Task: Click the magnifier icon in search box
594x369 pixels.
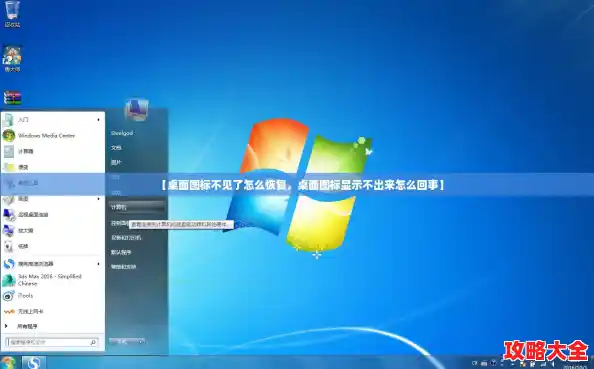Action: (93, 342)
